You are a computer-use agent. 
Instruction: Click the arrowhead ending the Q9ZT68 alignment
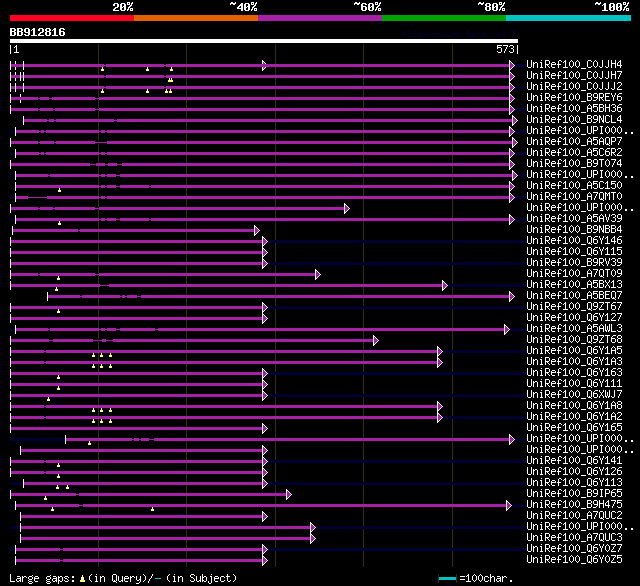376,341
